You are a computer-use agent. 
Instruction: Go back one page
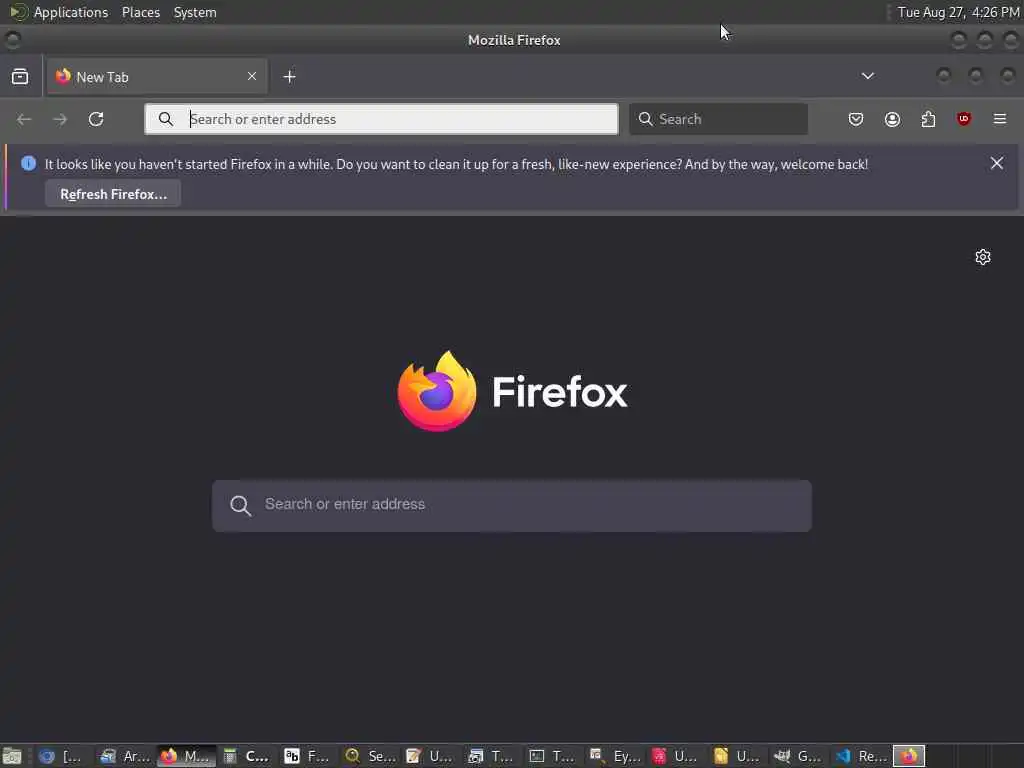24,119
